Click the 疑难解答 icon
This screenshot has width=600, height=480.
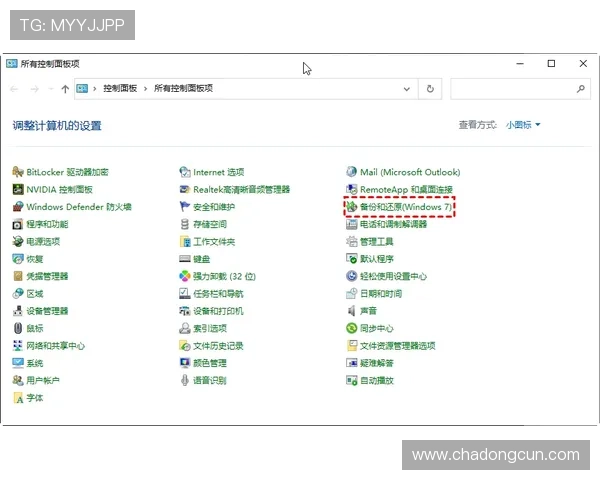point(351,363)
